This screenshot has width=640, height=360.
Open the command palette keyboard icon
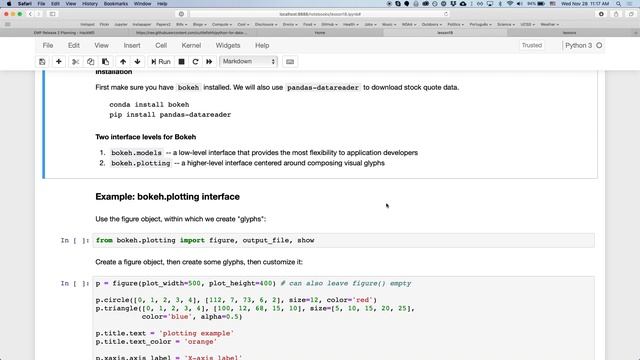pyautogui.click(x=290, y=62)
